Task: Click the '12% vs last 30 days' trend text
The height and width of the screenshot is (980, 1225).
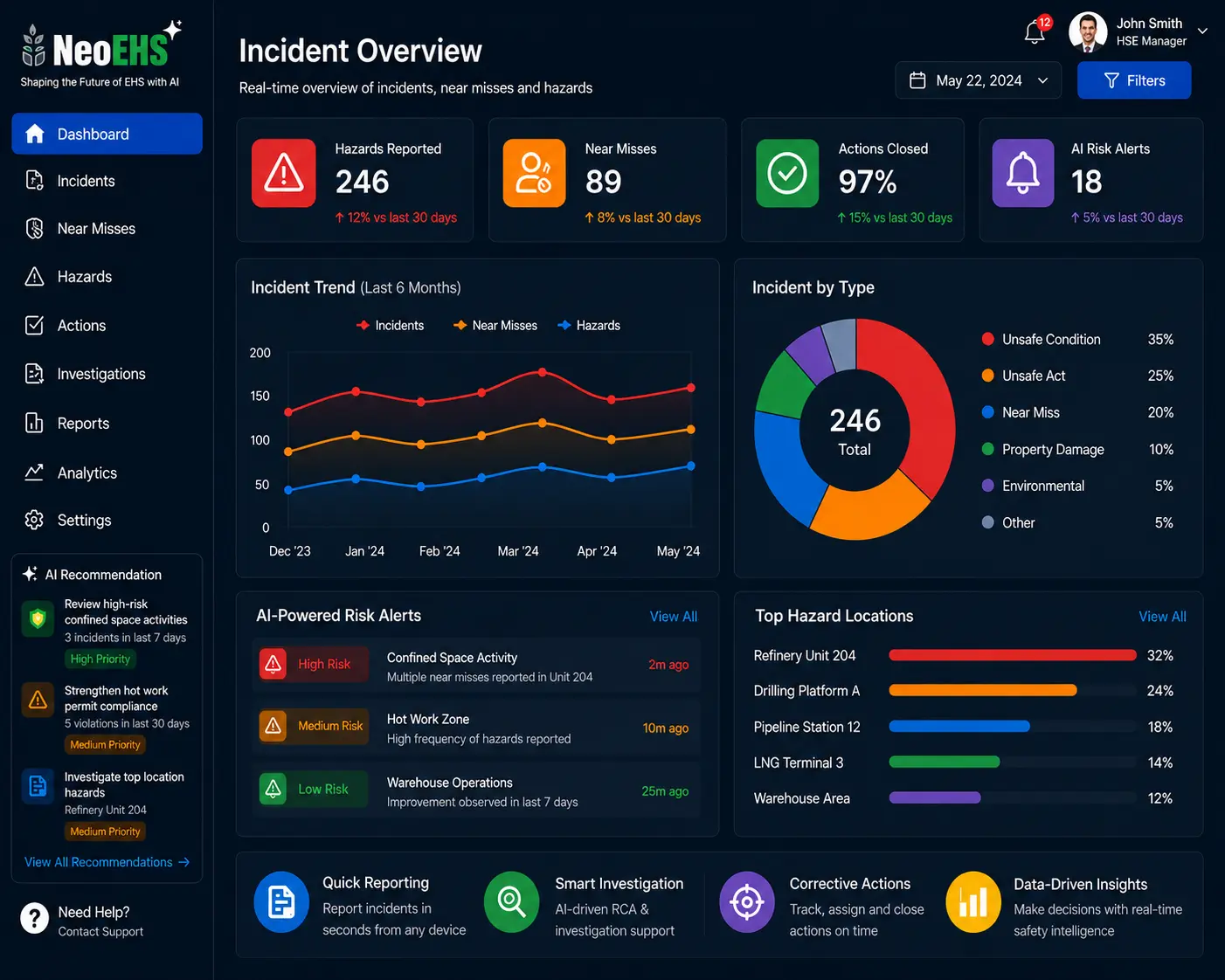Action: [x=396, y=217]
